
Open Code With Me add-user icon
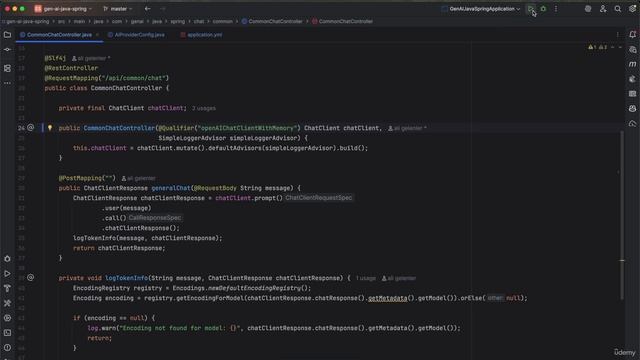603,9
